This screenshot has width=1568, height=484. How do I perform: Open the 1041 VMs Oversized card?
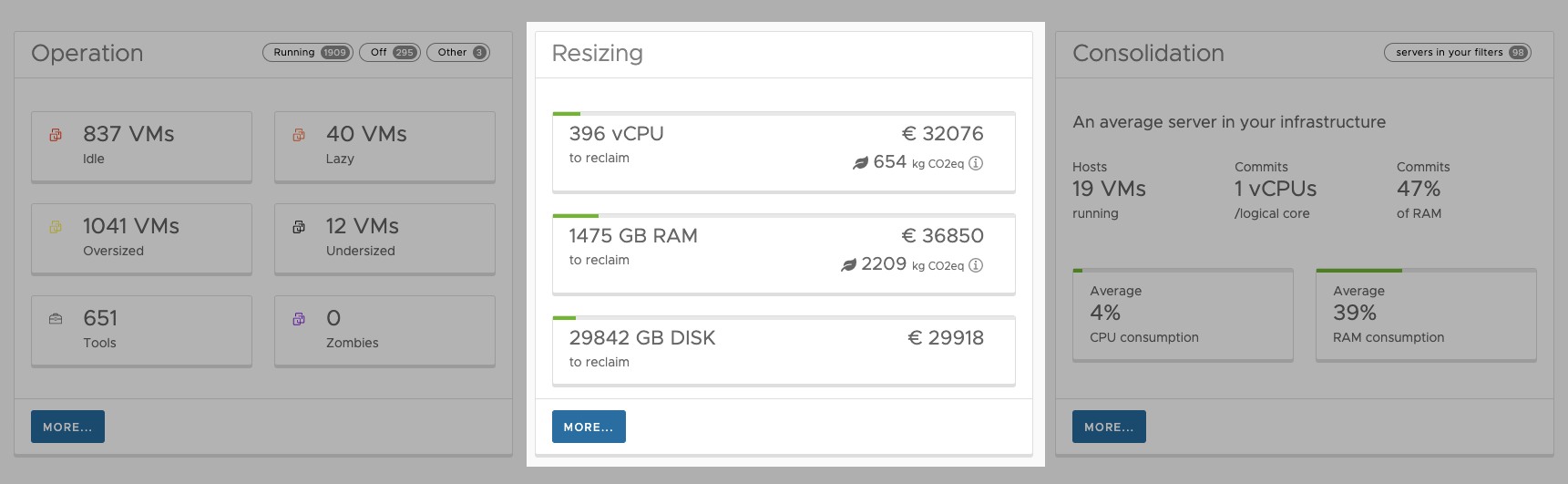click(x=141, y=239)
